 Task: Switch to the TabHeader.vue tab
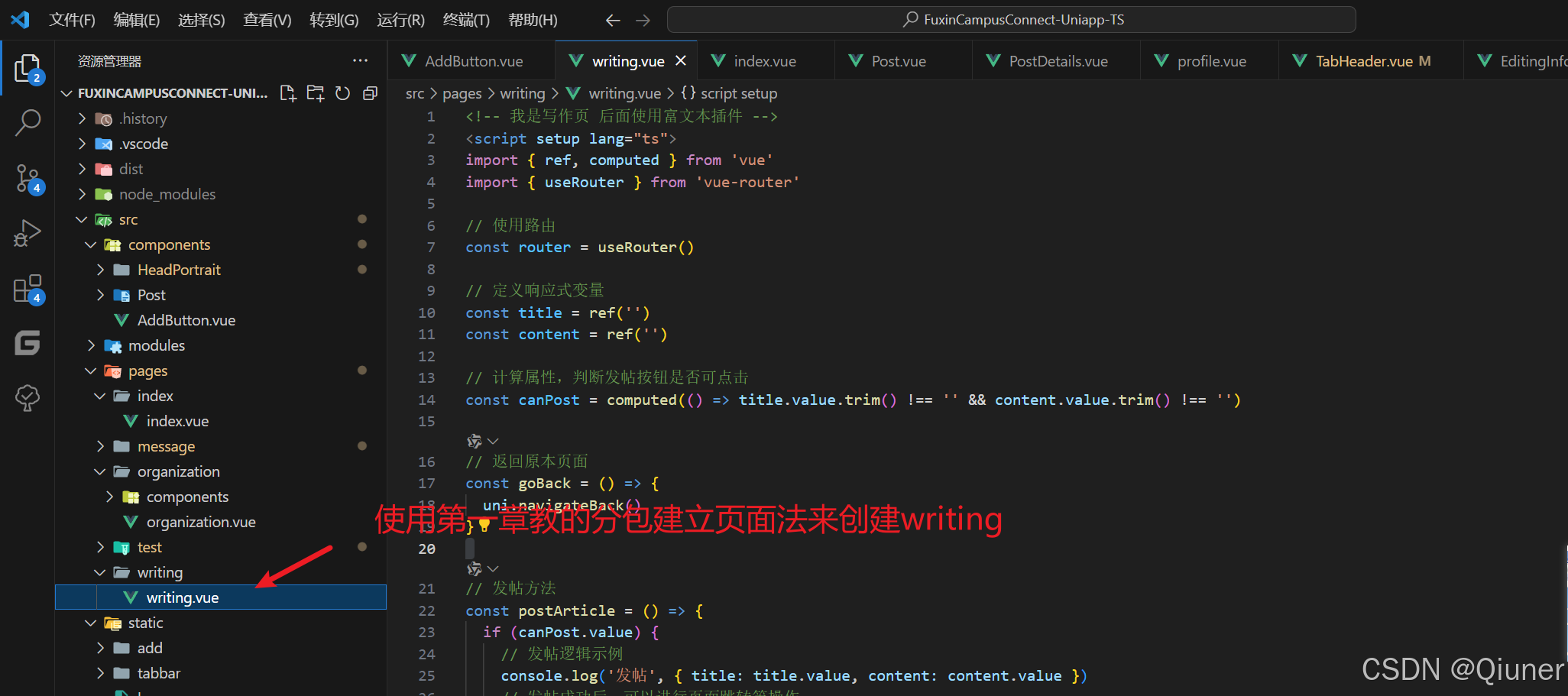pos(1372,61)
